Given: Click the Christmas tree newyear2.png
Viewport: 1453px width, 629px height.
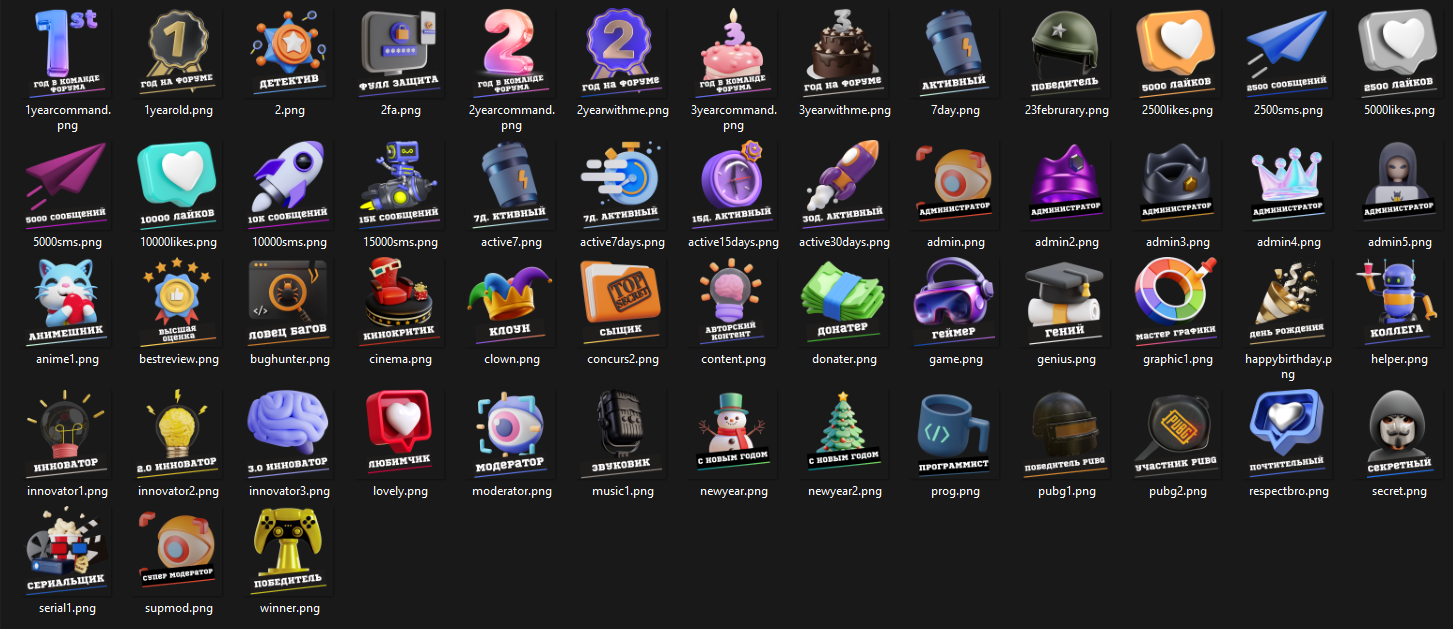Looking at the screenshot, I should coord(844,434).
